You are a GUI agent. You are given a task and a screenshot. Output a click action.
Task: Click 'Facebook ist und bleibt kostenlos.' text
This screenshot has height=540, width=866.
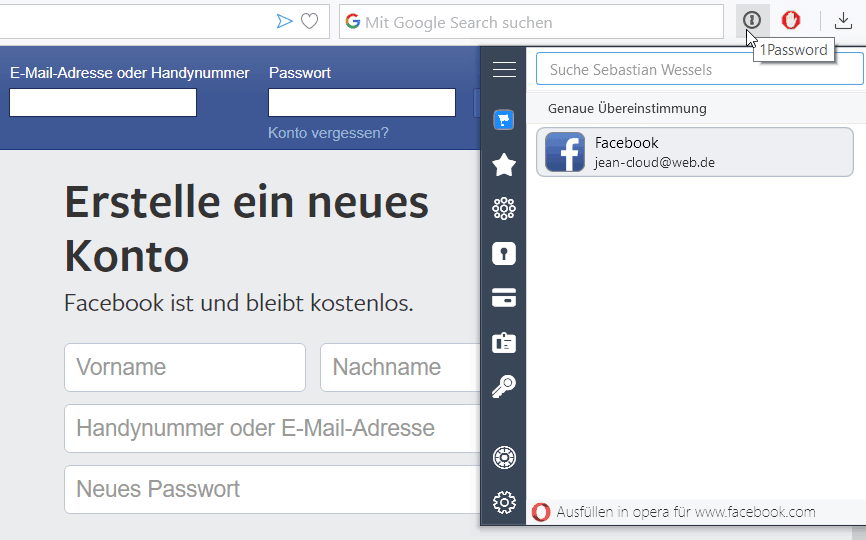[239, 303]
